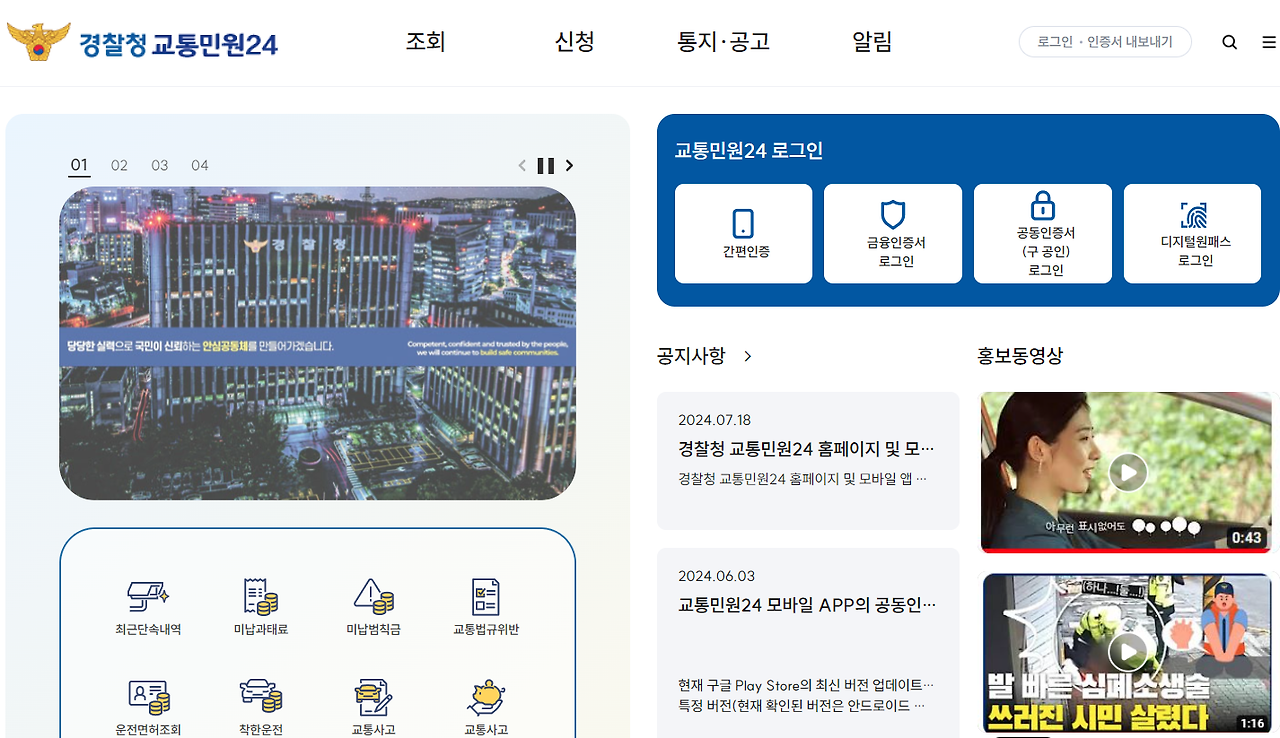Open the 운전면허조회 license card icon
The height and width of the screenshot is (738, 1280).
148,697
